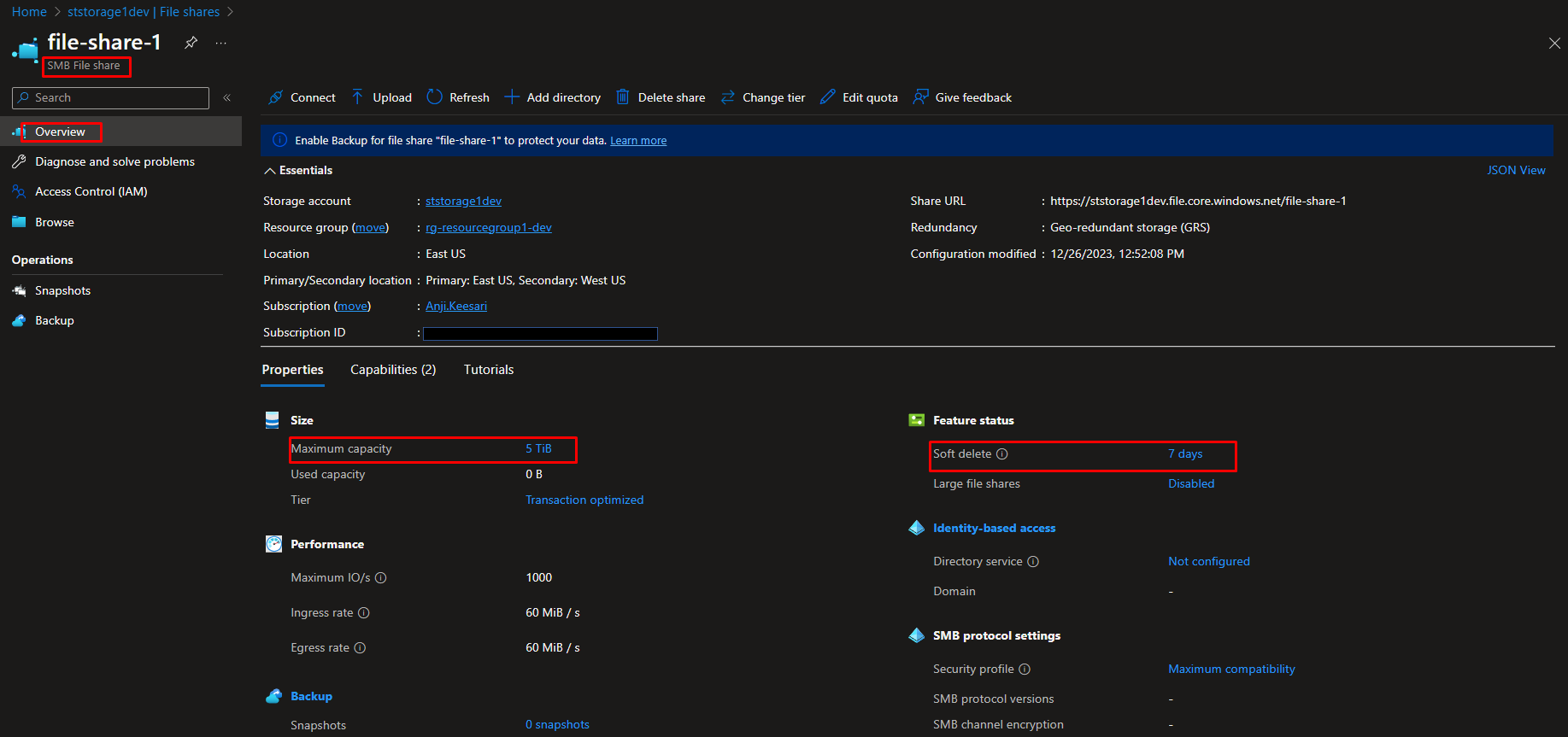Click the Feature status section icon

pyautogui.click(x=916, y=420)
